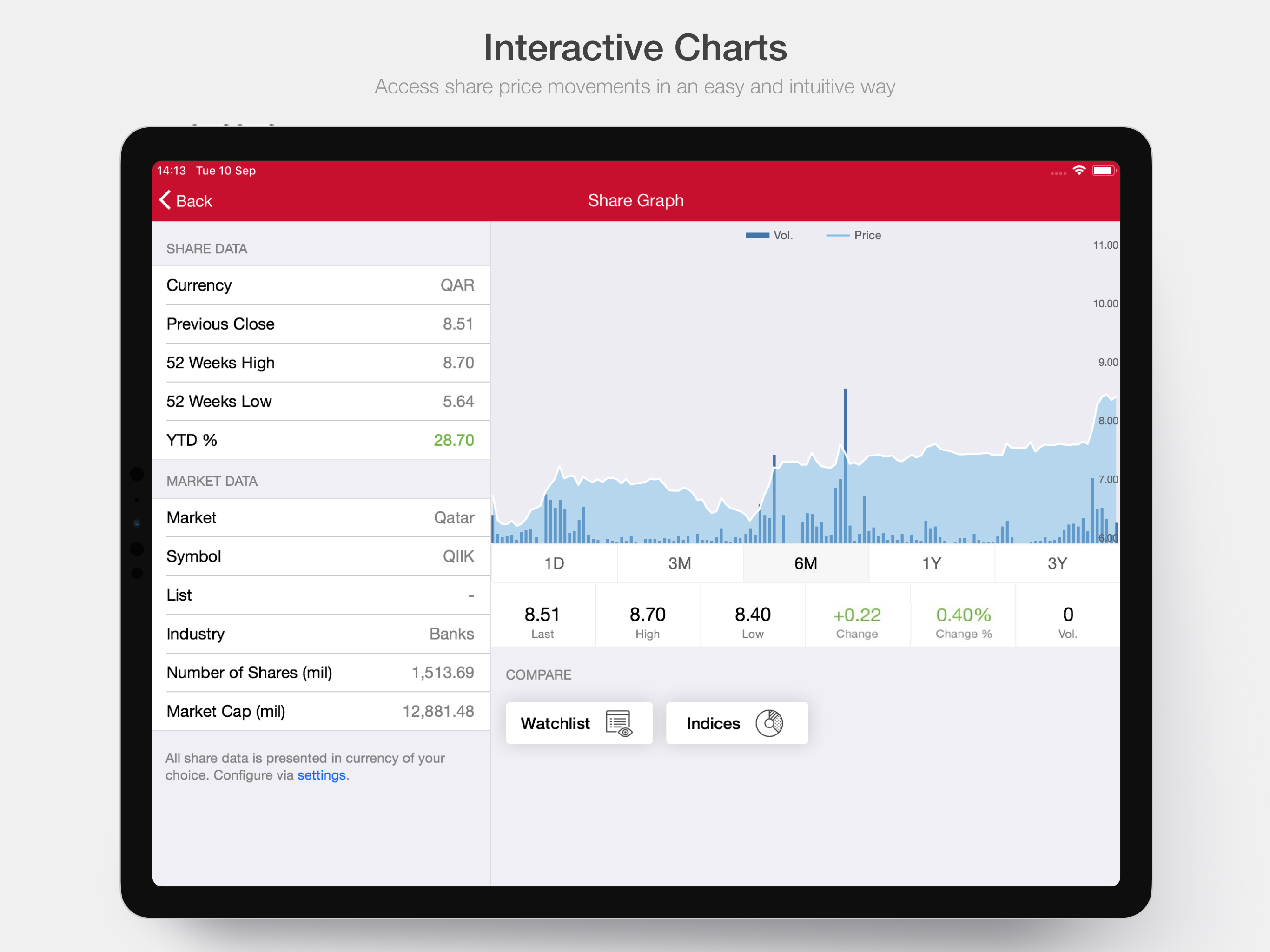
Task: Tap the Vol. 0 value
Action: click(x=1068, y=615)
